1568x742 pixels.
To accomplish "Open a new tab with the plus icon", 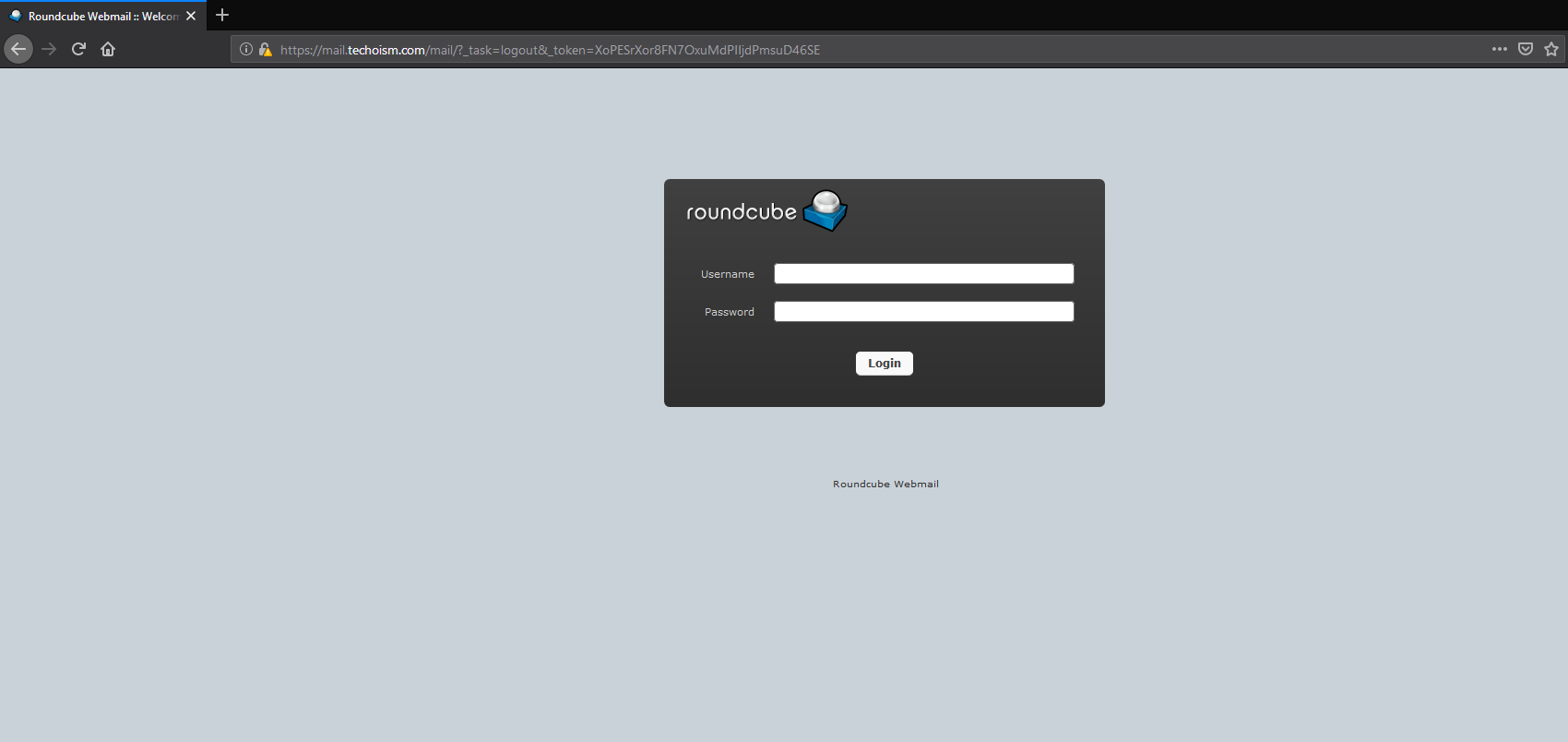I will (x=222, y=15).
